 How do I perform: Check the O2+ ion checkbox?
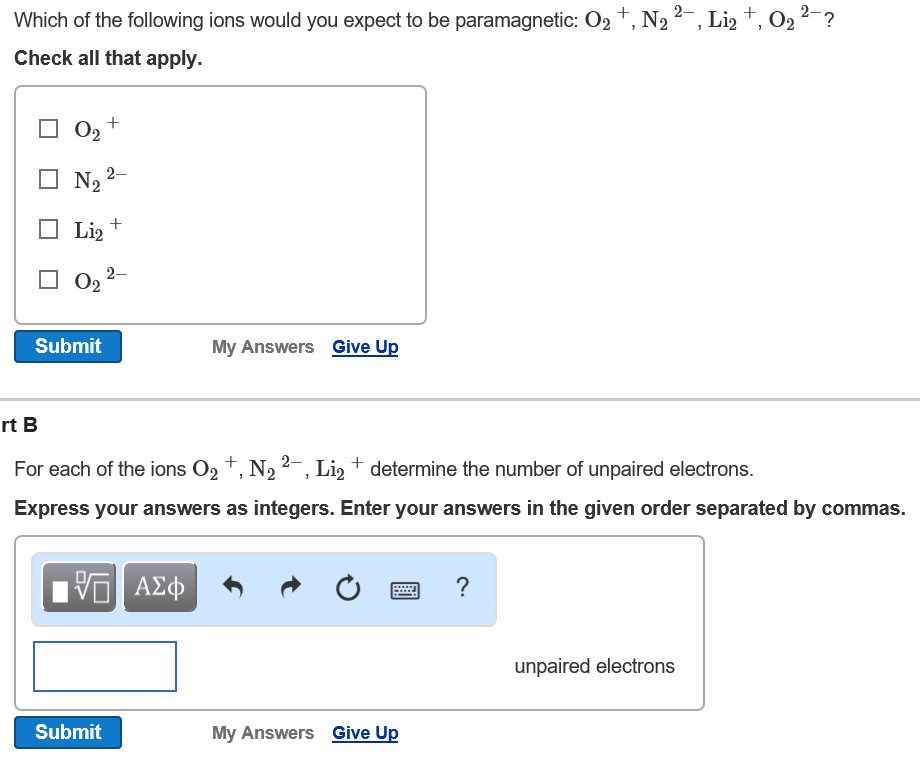point(48,128)
